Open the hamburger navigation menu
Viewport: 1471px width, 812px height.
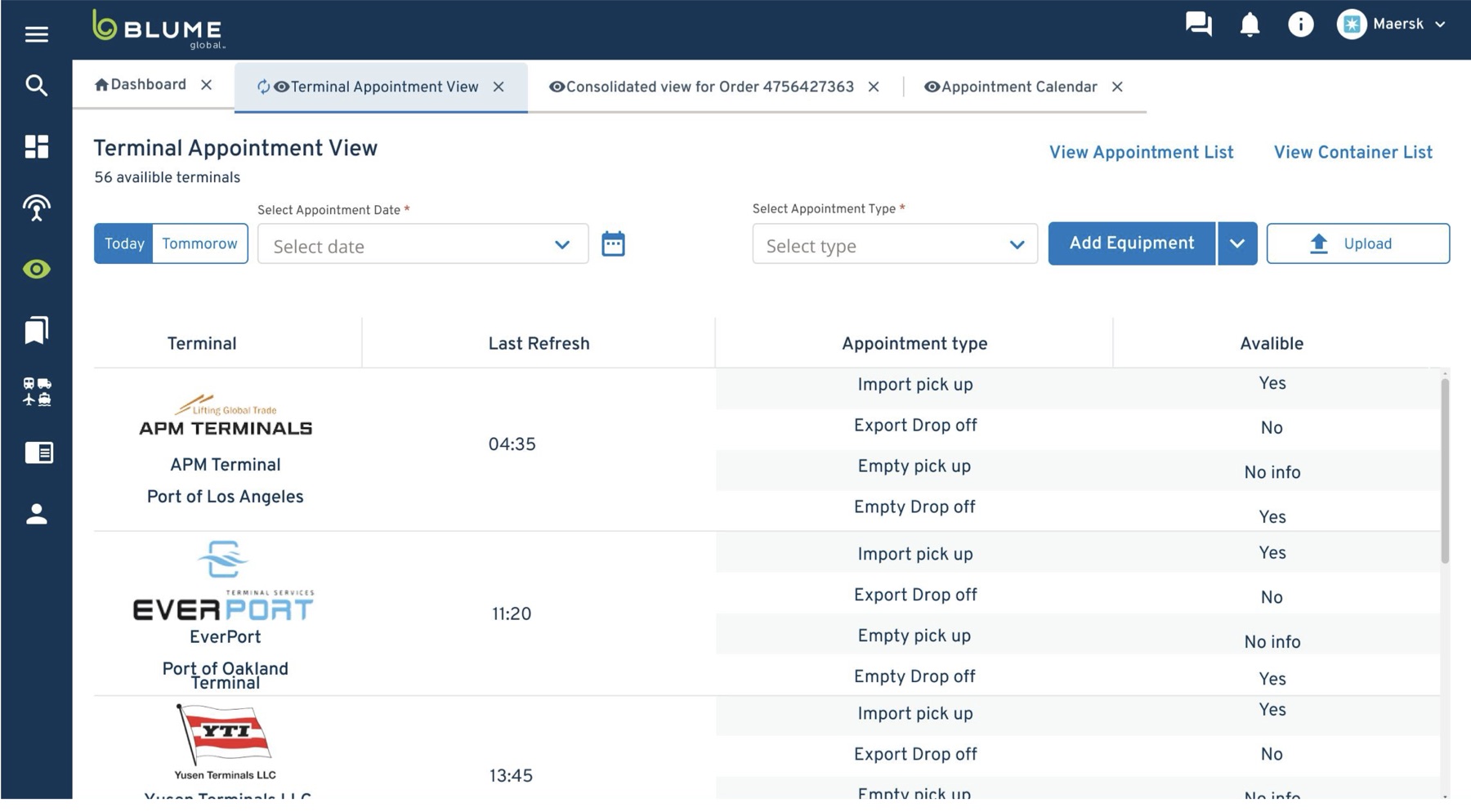click(36, 34)
